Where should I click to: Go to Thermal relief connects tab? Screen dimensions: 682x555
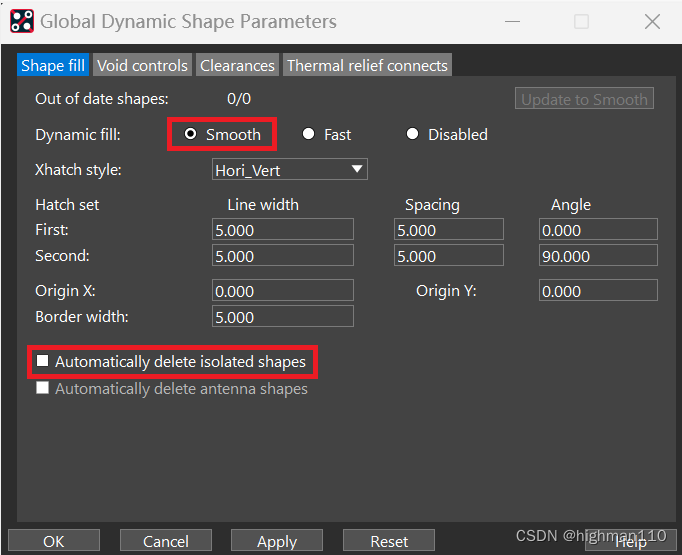367,65
